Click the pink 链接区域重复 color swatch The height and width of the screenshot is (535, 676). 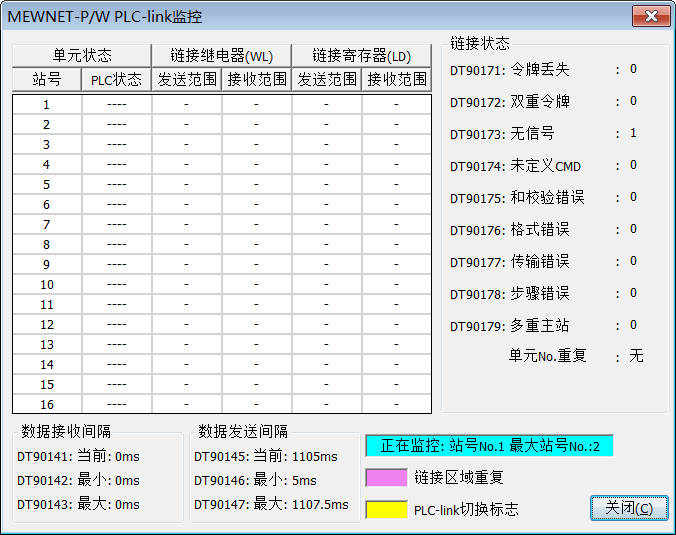(x=387, y=478)
